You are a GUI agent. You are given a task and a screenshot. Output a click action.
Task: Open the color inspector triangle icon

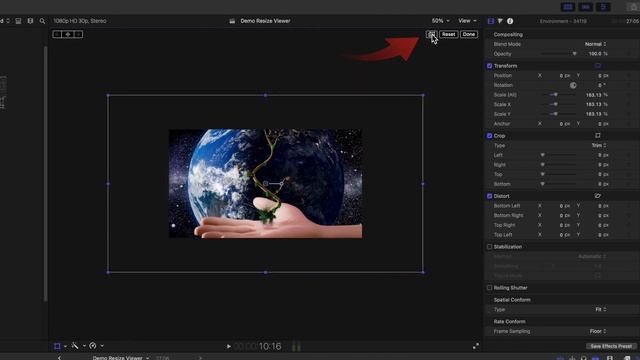click(x=500, y=21)
